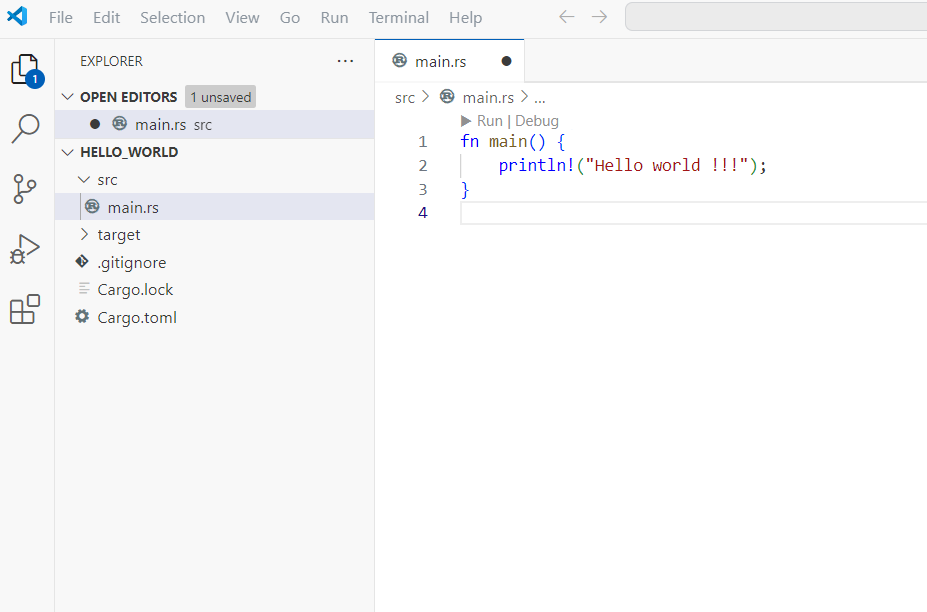Click the VS Code logo icon

17,16
